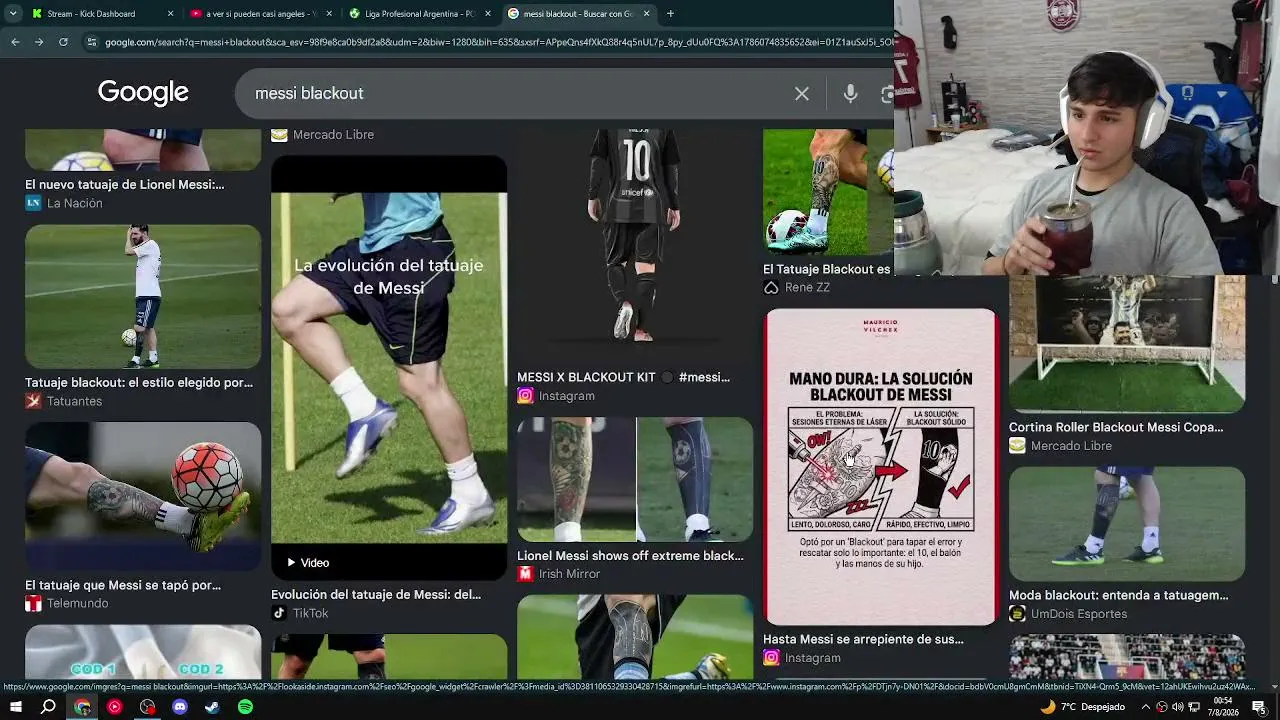Open the 'Mano dura: la solución blackout' infographic

coord(881,467)
